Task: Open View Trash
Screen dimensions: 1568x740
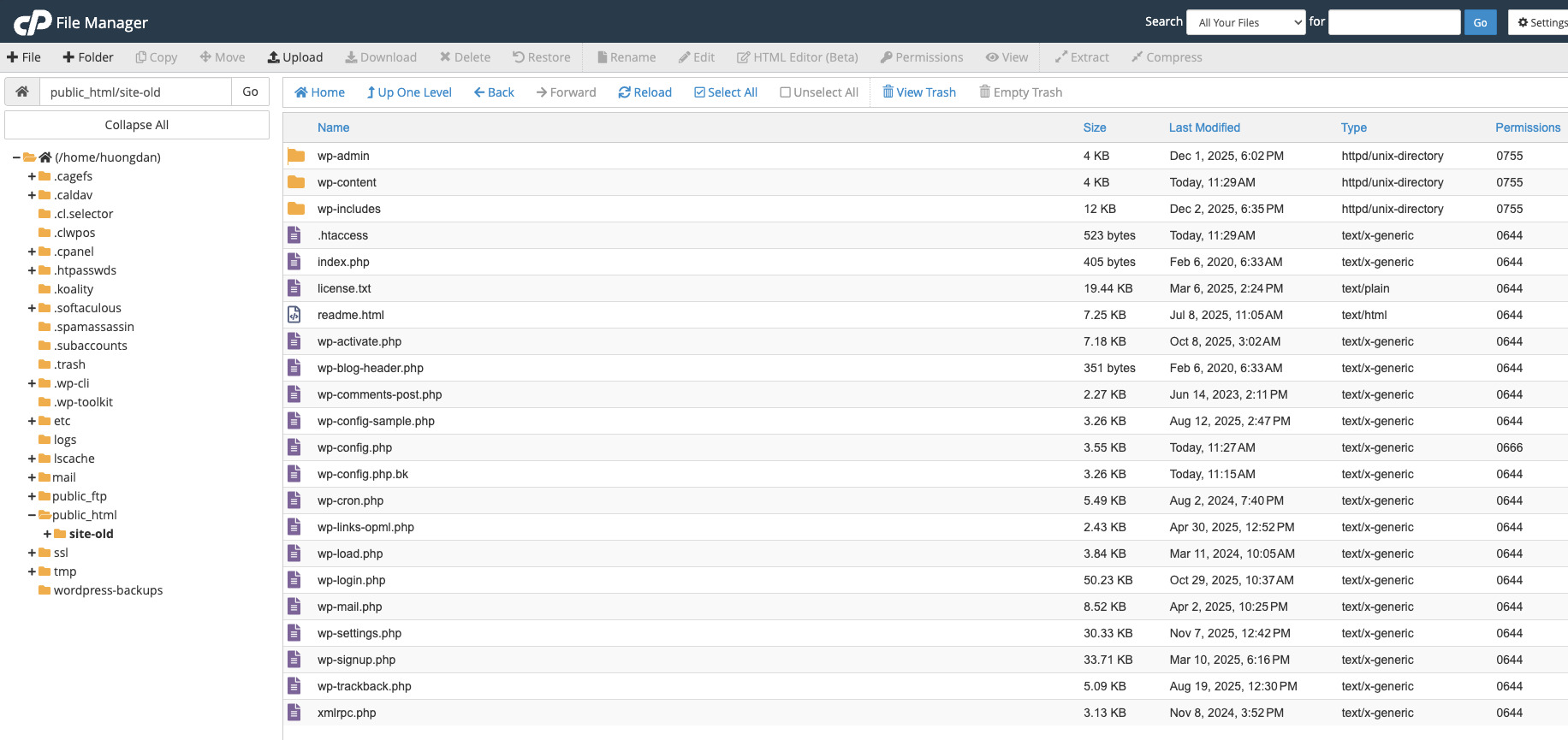Action: tap(918, 92)
